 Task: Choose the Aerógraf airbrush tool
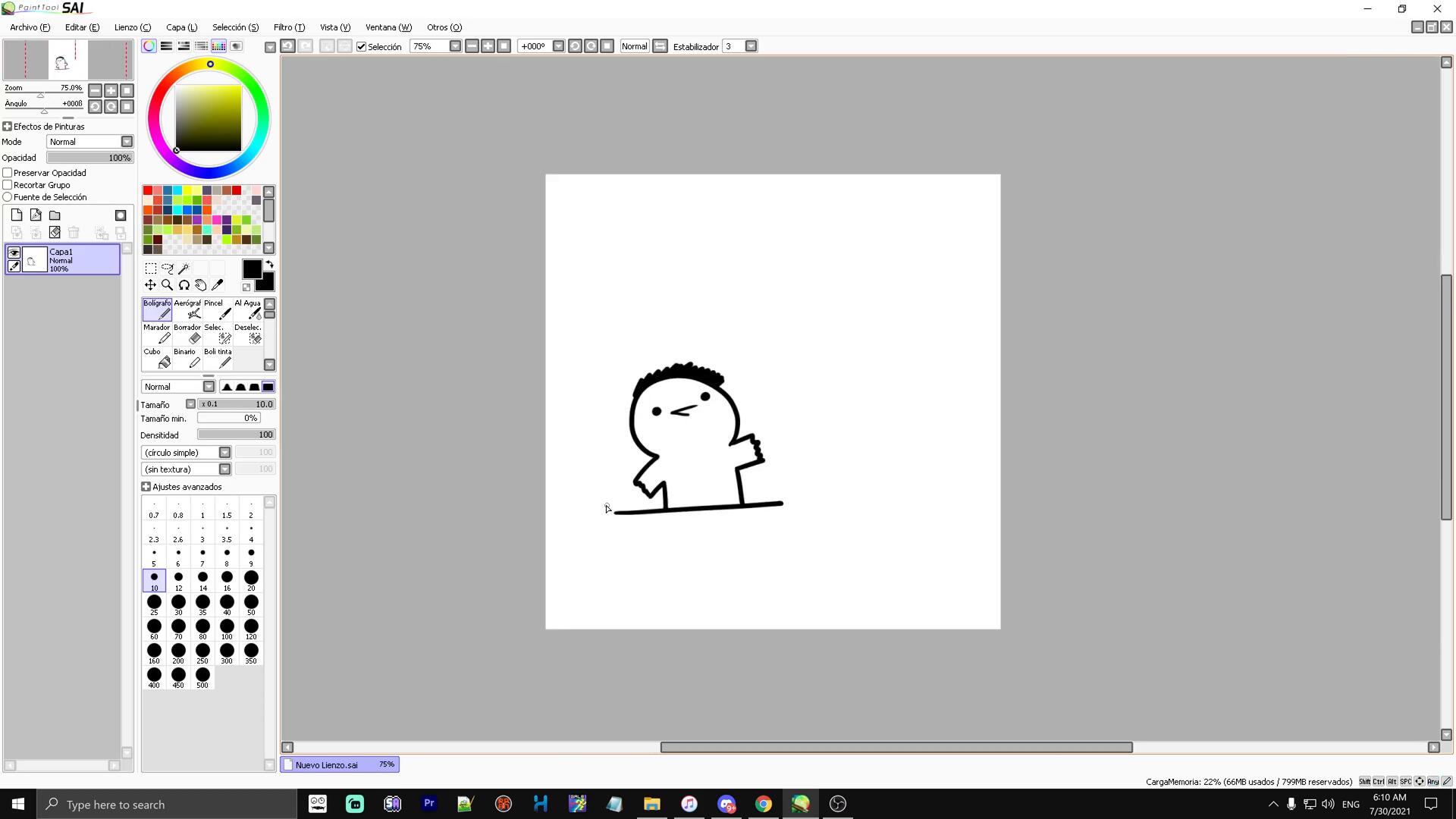[x=187, y=309]
